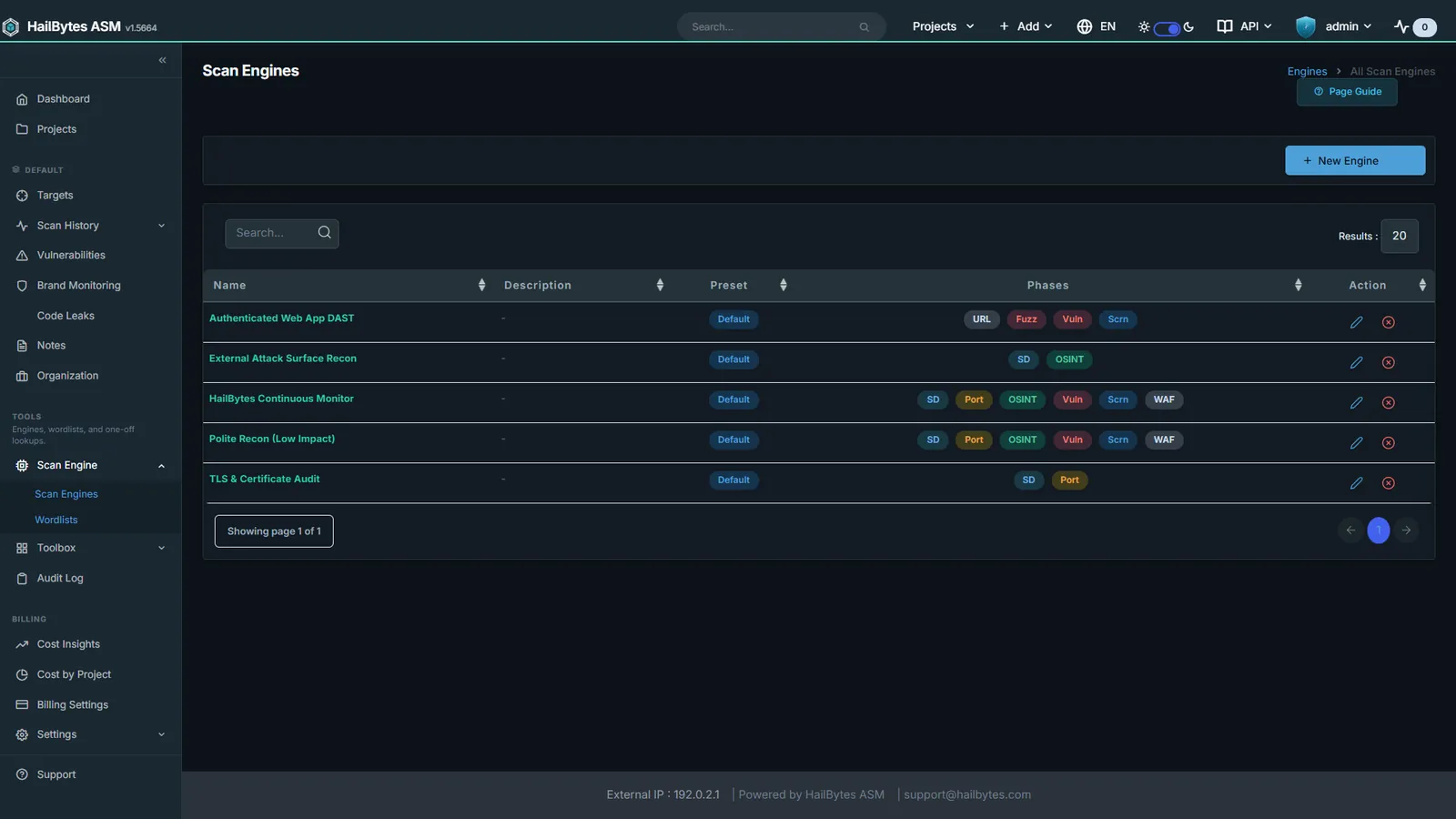
Task: Click the Fuzz phase badge
Action: tap(1026, 319)
